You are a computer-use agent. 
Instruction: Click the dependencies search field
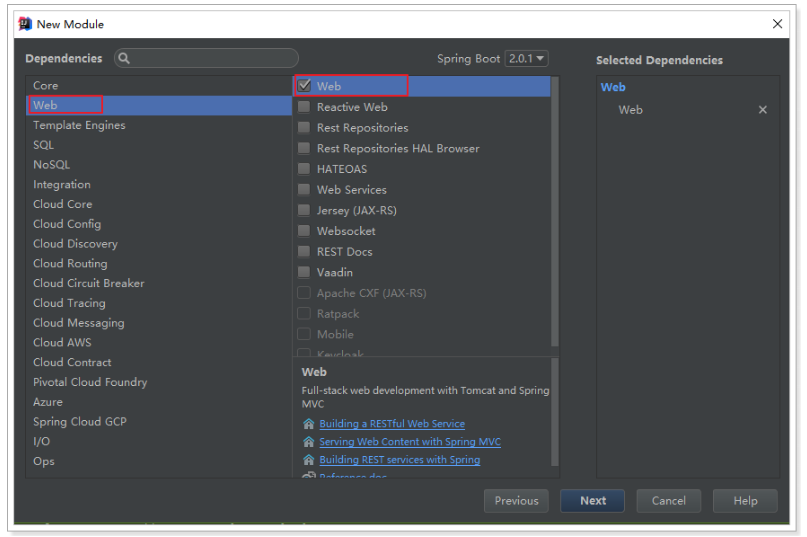pos(206,58)
